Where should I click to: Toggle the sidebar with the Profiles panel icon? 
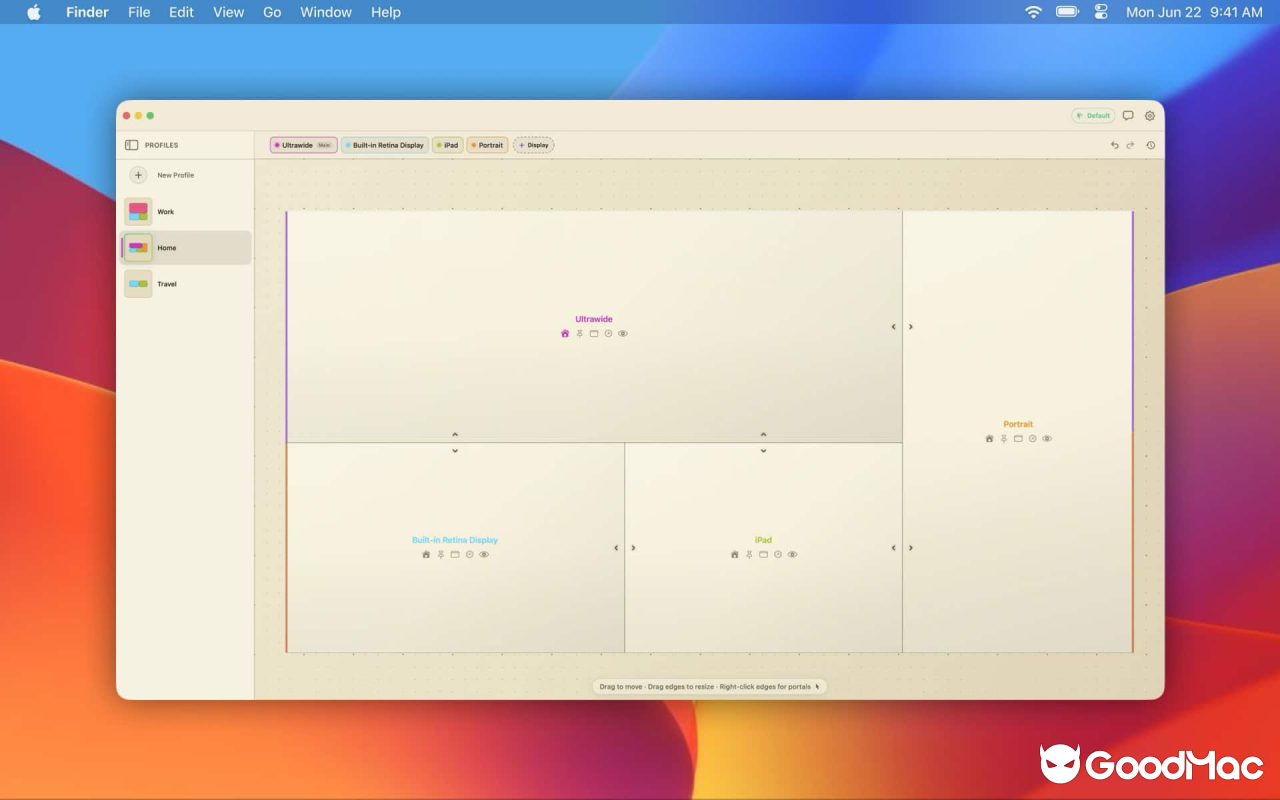[131, 145]
